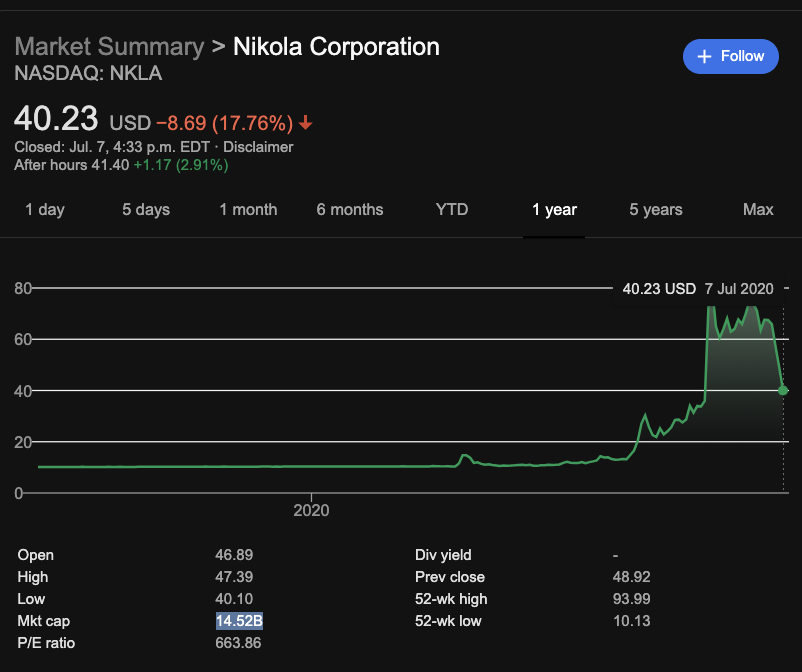
Task: Click the P/E ratio label
Action: (46, 643)
